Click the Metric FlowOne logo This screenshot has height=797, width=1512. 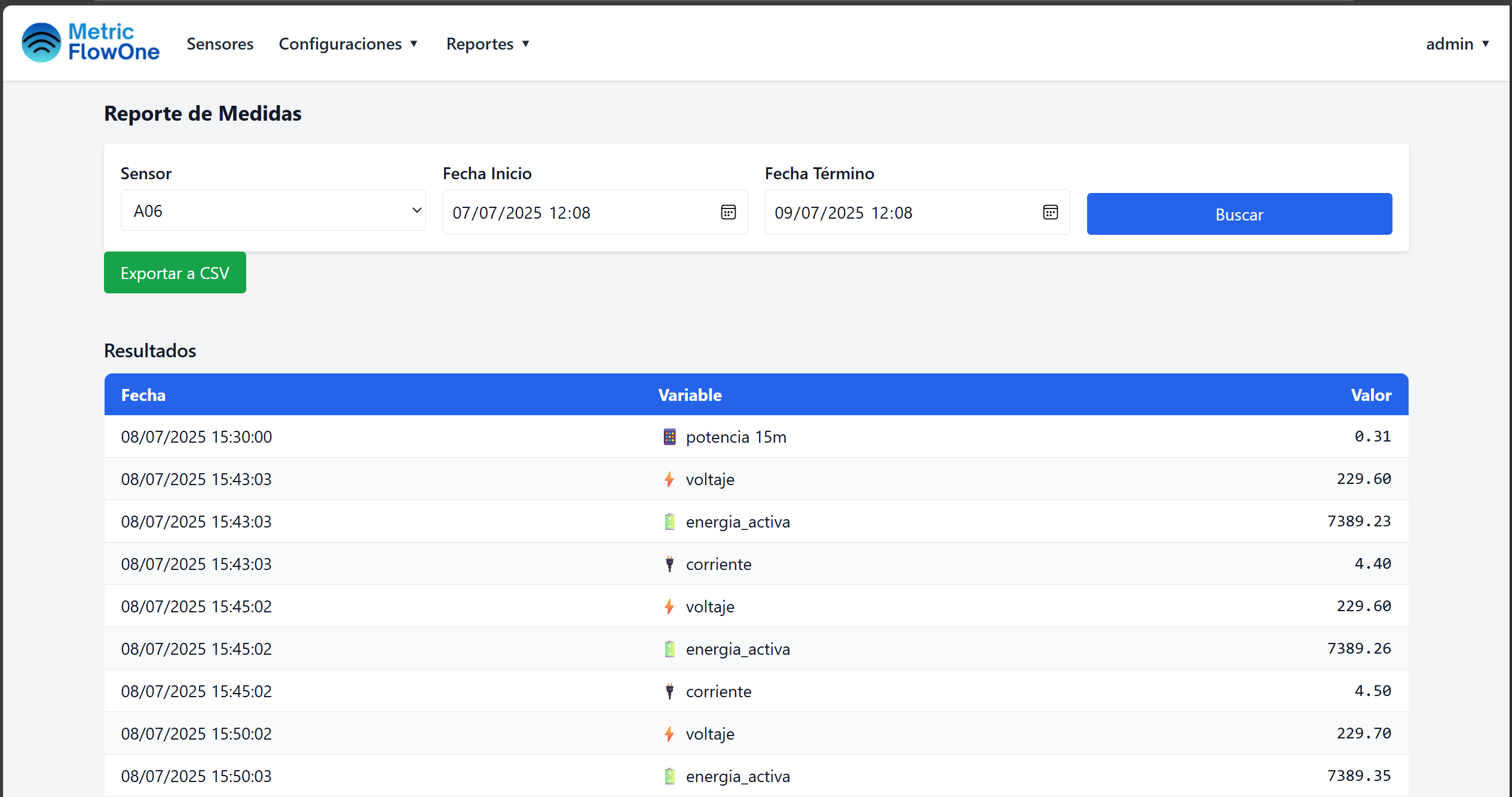(x=90, y=42)
